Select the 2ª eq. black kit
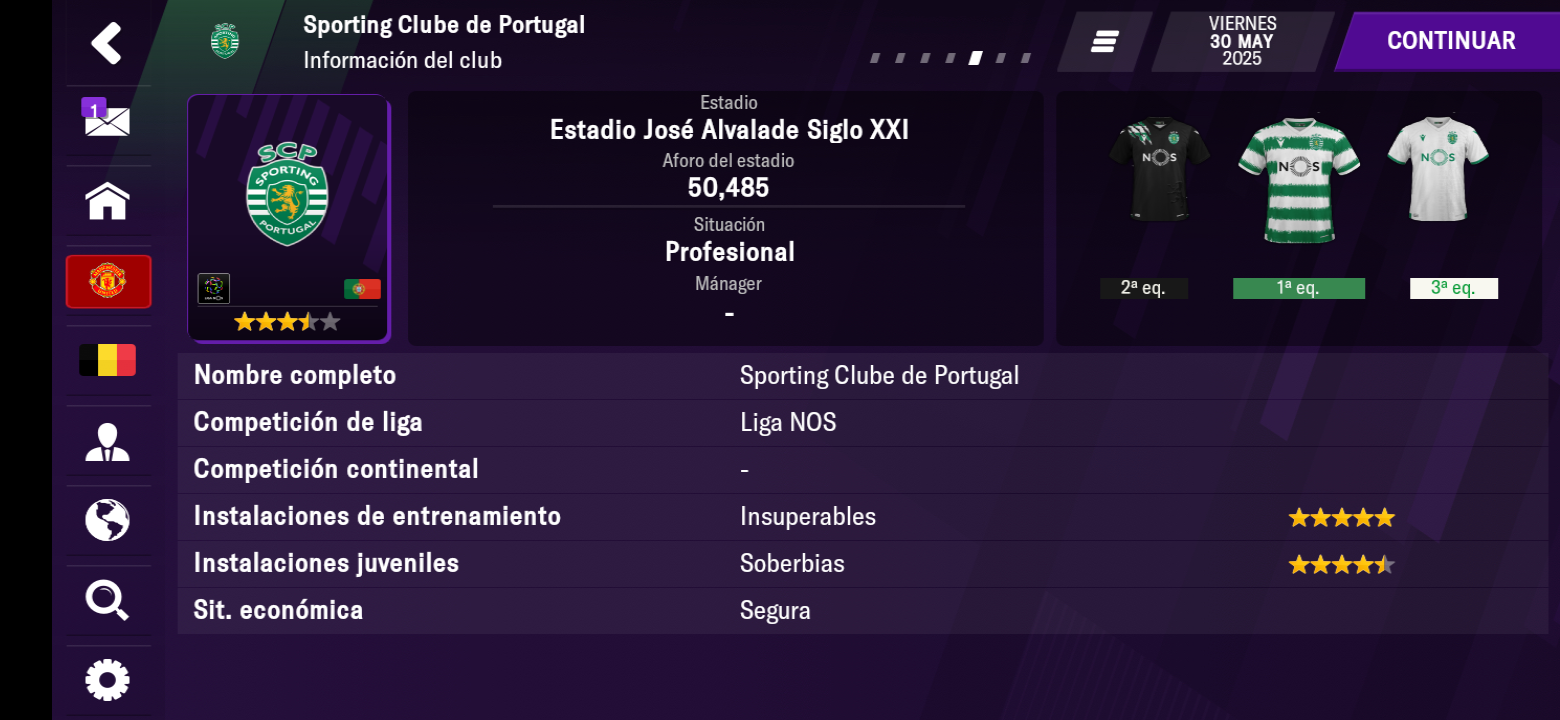Image resolution: width=1560 pixels, height=720 pixels. tap(1159, 168)
